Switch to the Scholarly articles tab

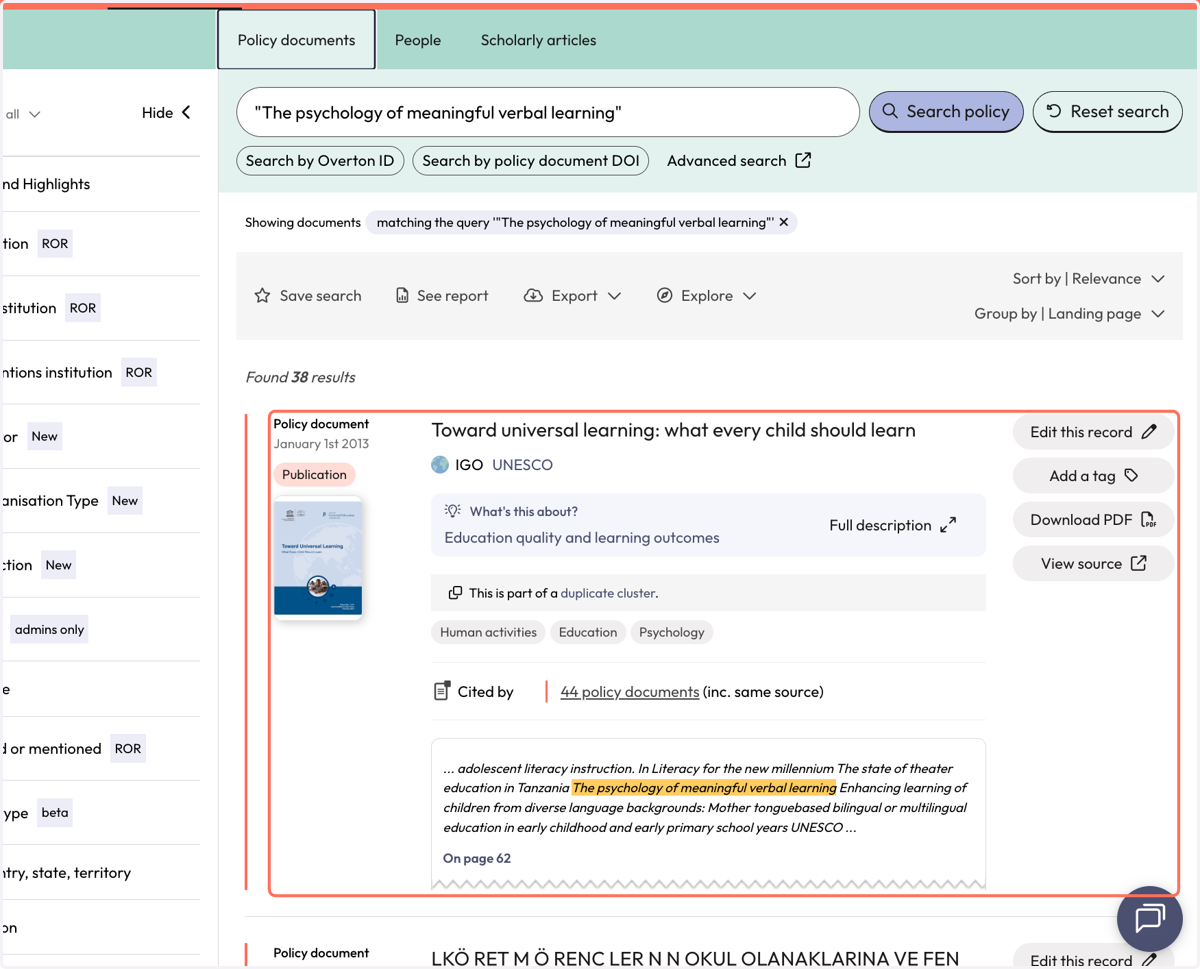[538, 40]
